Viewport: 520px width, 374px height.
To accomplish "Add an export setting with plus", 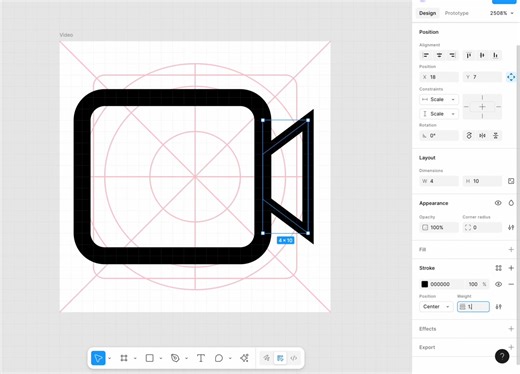I will [511, 347].
